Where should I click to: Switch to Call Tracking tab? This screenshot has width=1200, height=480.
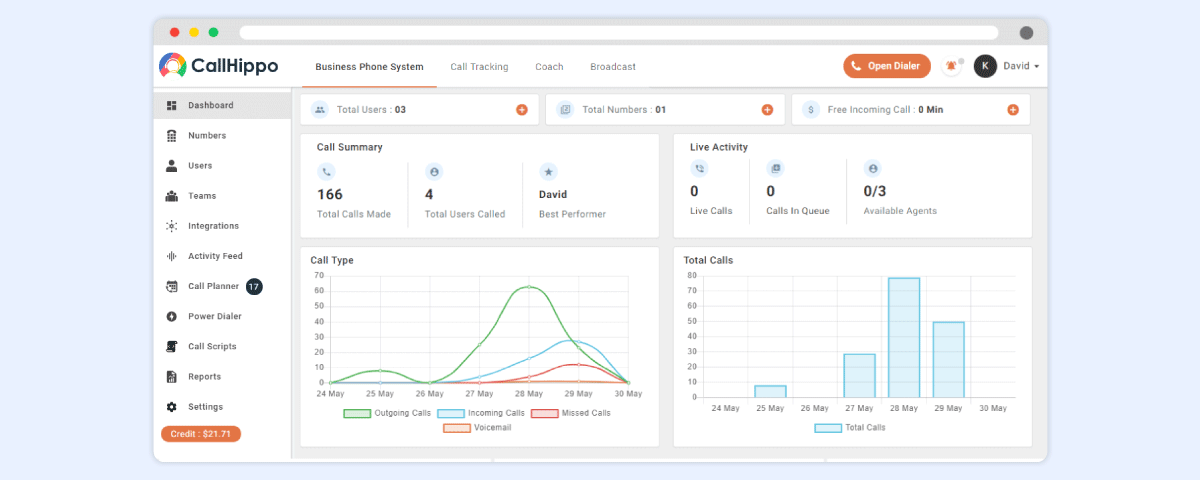click(x=479, y=67)
